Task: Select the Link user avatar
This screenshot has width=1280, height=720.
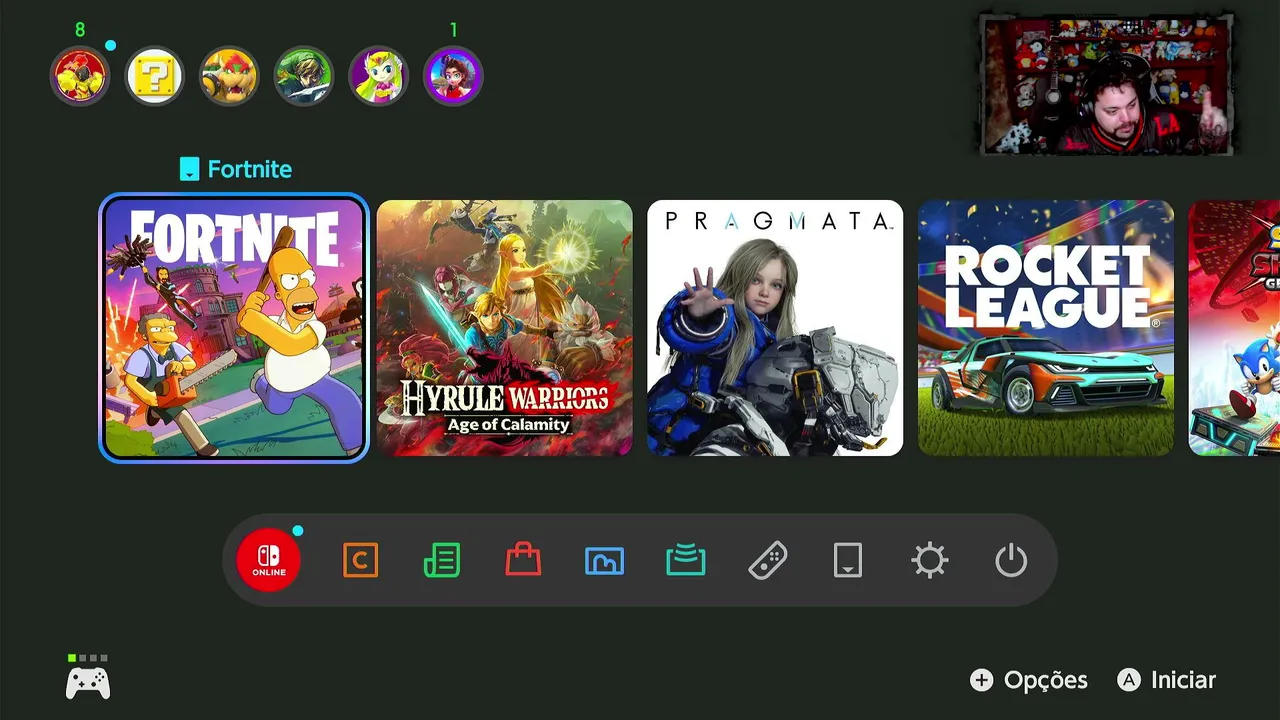Action: coord(304,76)
